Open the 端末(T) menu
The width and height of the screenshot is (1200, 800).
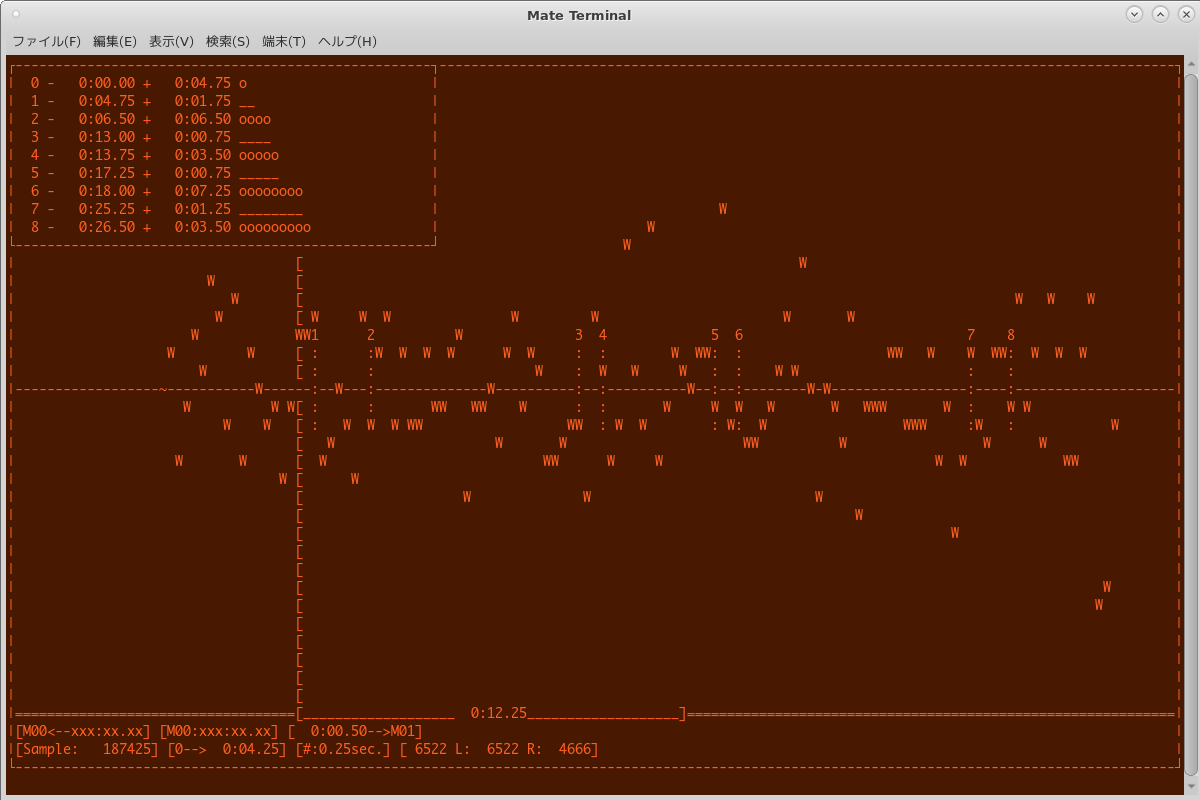(x=284, y=41)
